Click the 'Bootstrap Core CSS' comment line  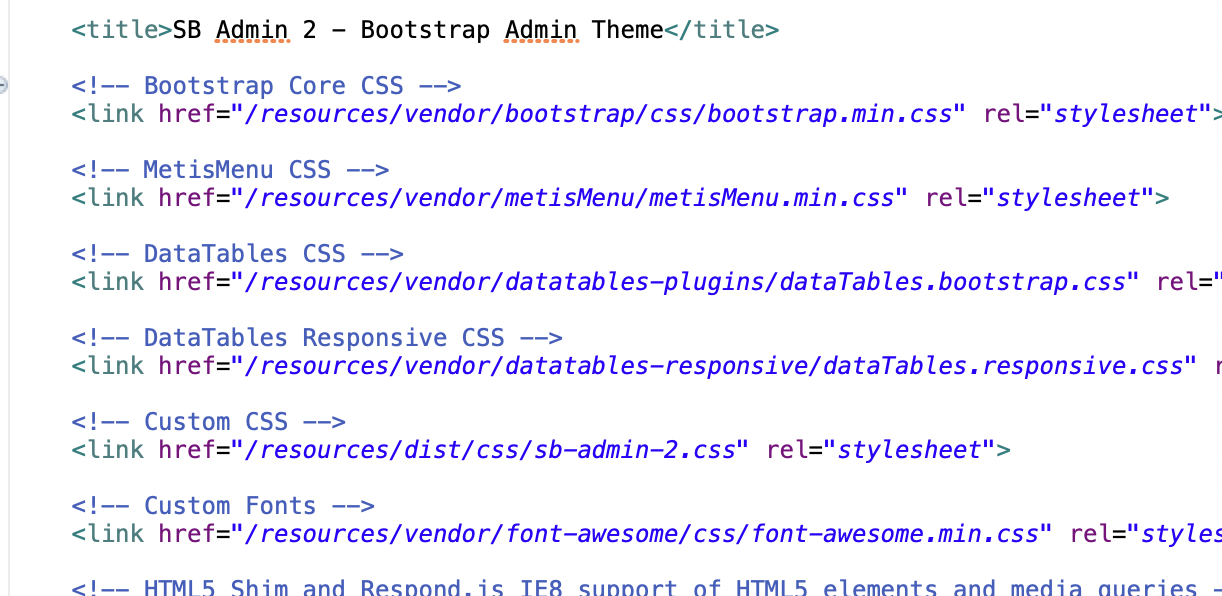266,86
